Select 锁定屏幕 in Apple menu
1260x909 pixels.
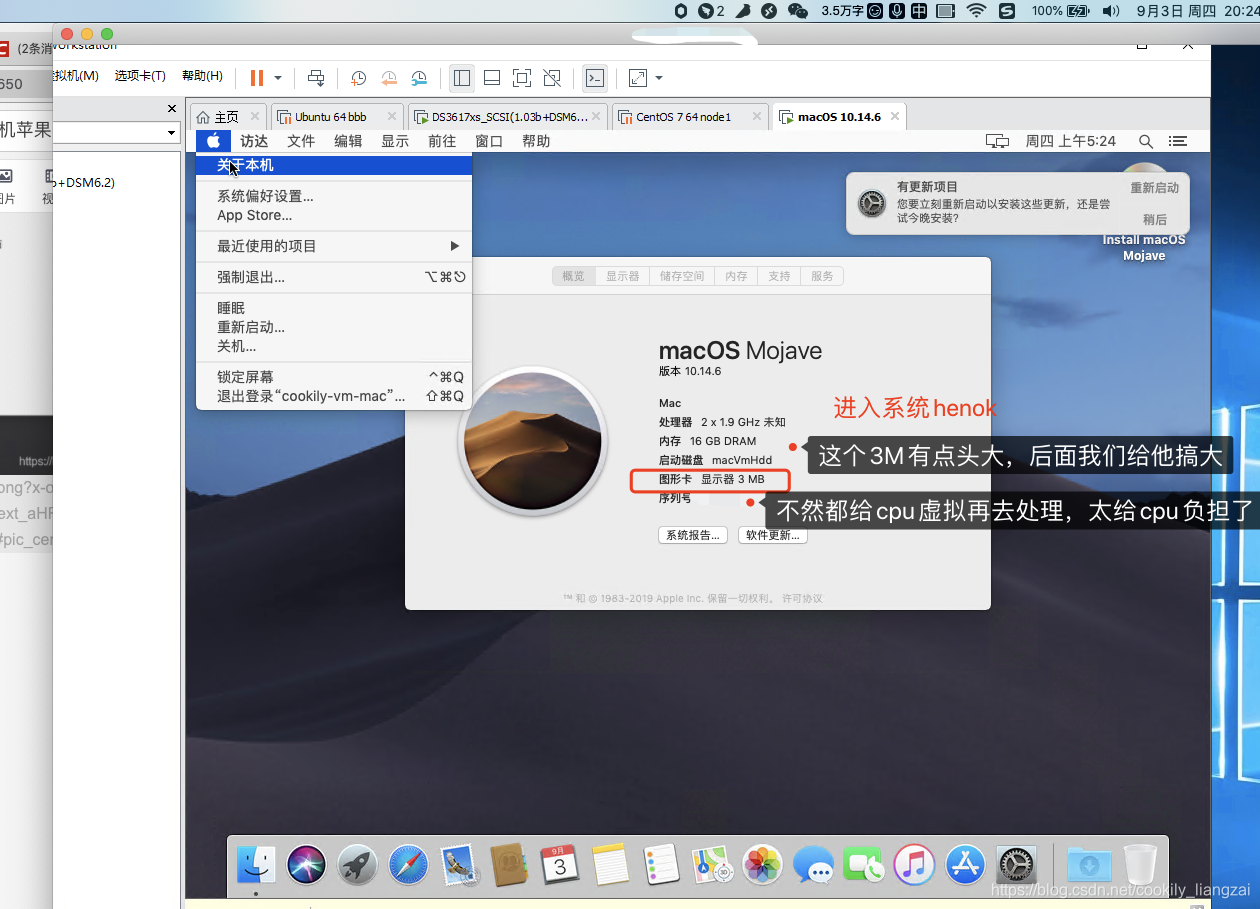(x=334, y=377)
